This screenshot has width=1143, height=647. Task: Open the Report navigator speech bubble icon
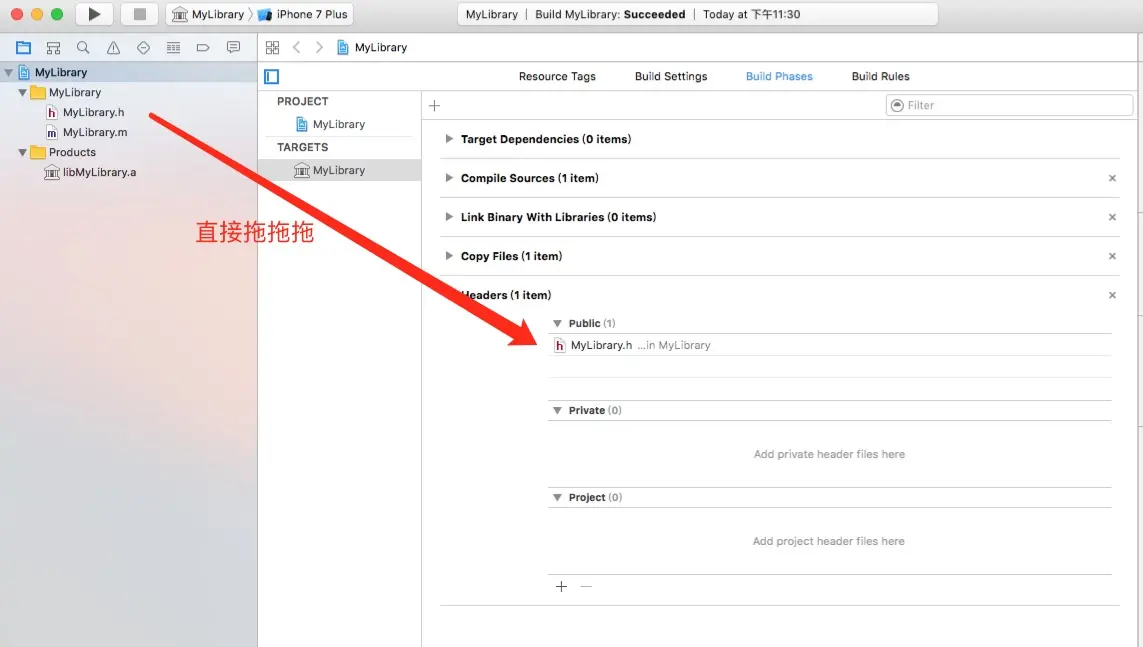click(233, 47)
